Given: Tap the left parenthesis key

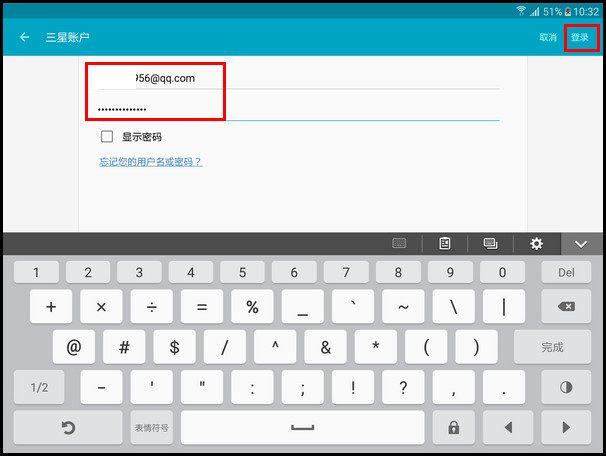Looking at the screenshot, I should (x=426, y=347).
